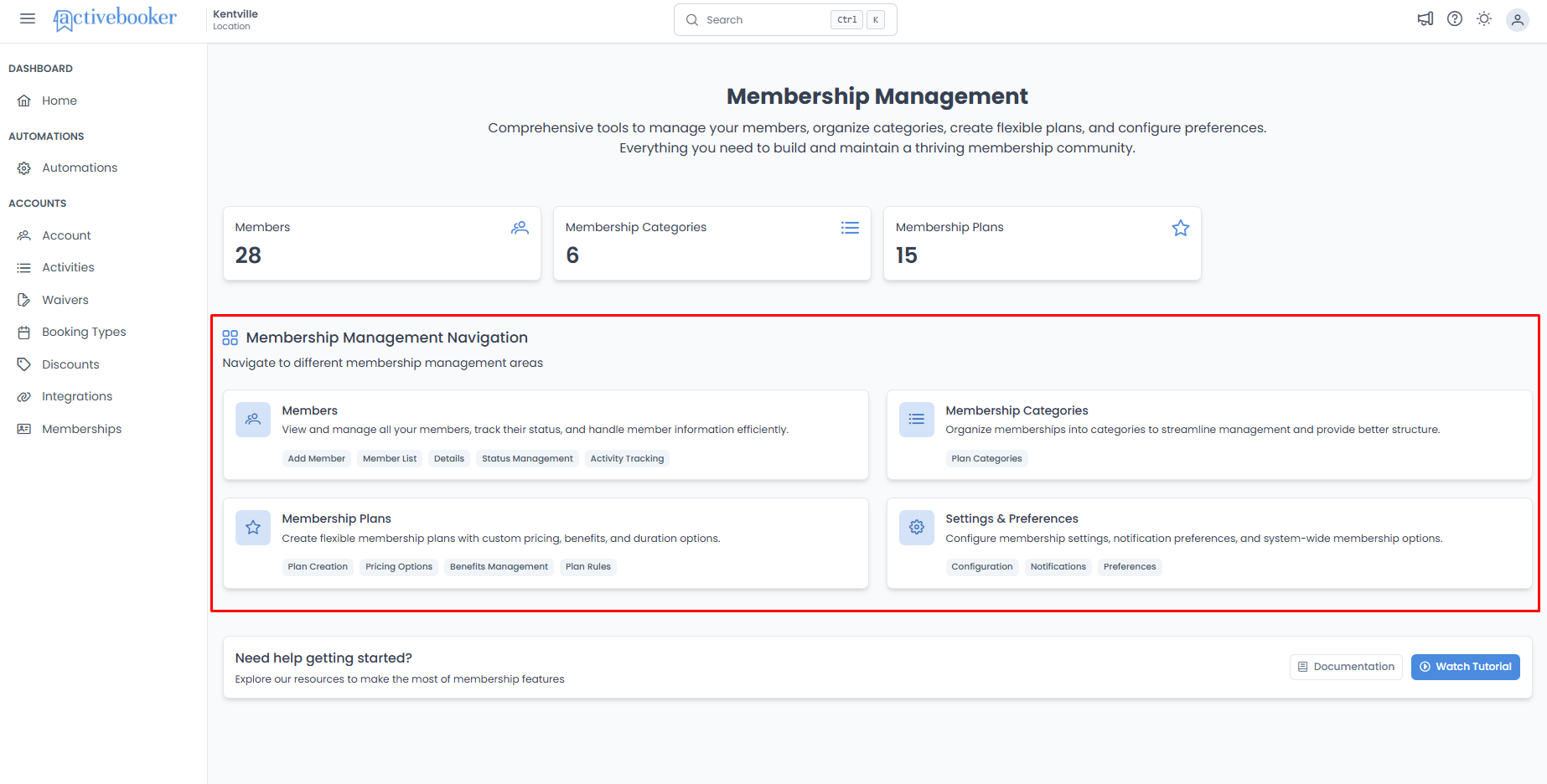Click the Activities list icon in sidebar

(24, 268)
